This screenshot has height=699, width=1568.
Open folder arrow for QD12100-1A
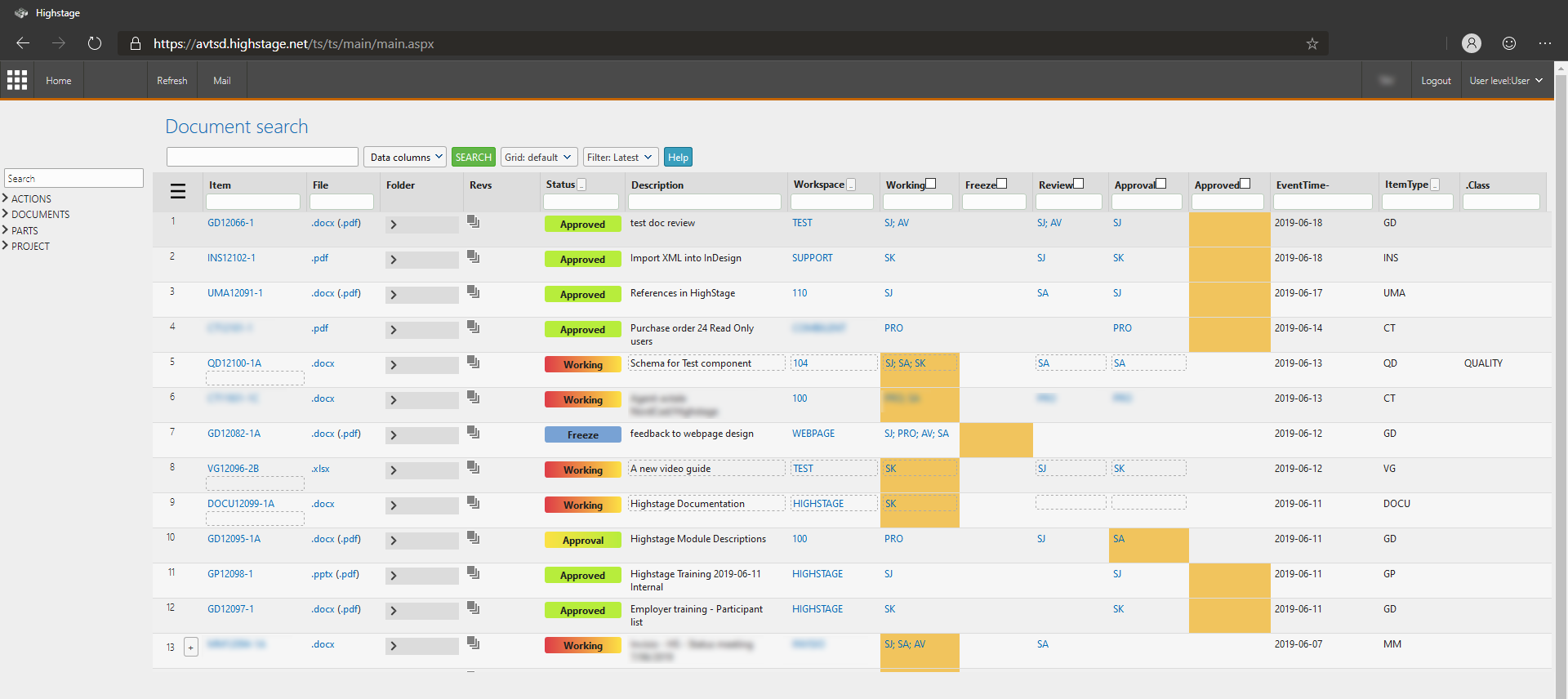(394, 365)
